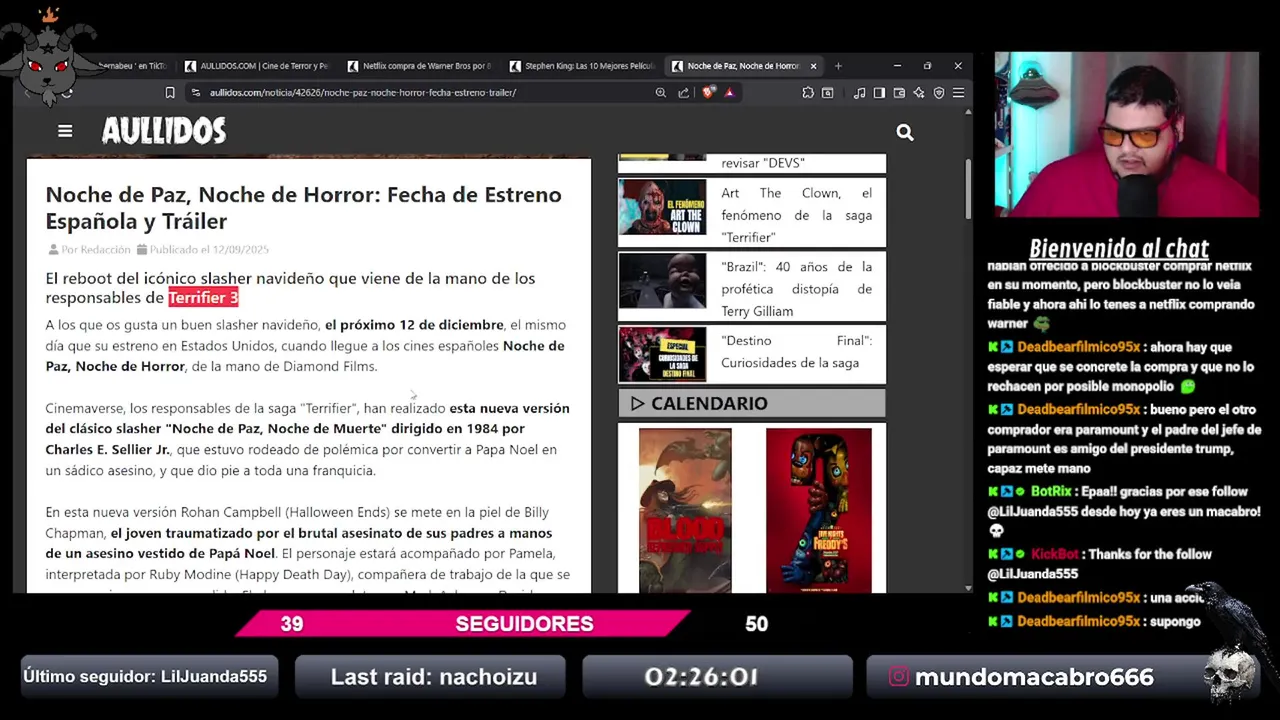Open Leo AI sparkle icon

[x=919, y=93]
